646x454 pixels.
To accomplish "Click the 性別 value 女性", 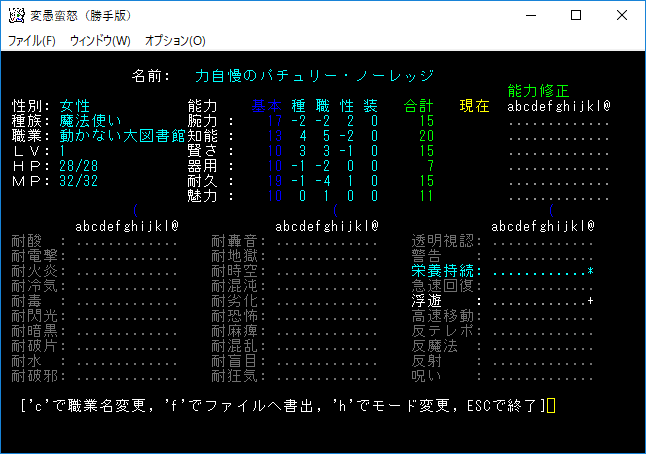I will pos(75,106).
